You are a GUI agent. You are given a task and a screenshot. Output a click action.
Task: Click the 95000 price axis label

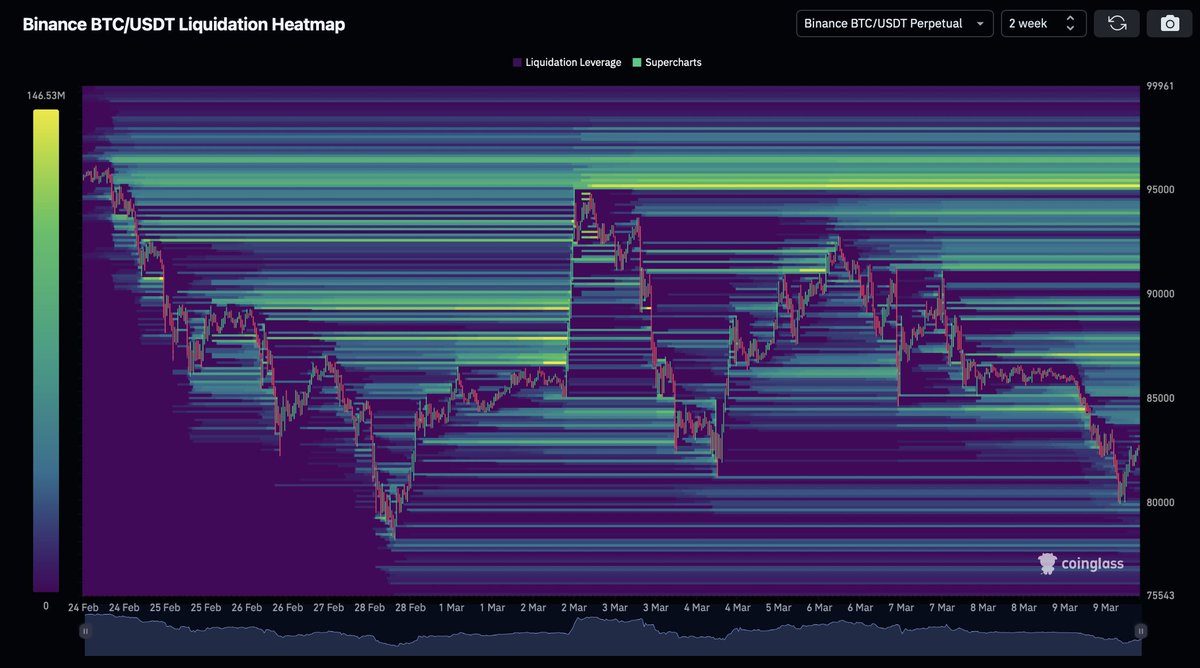1160,190
